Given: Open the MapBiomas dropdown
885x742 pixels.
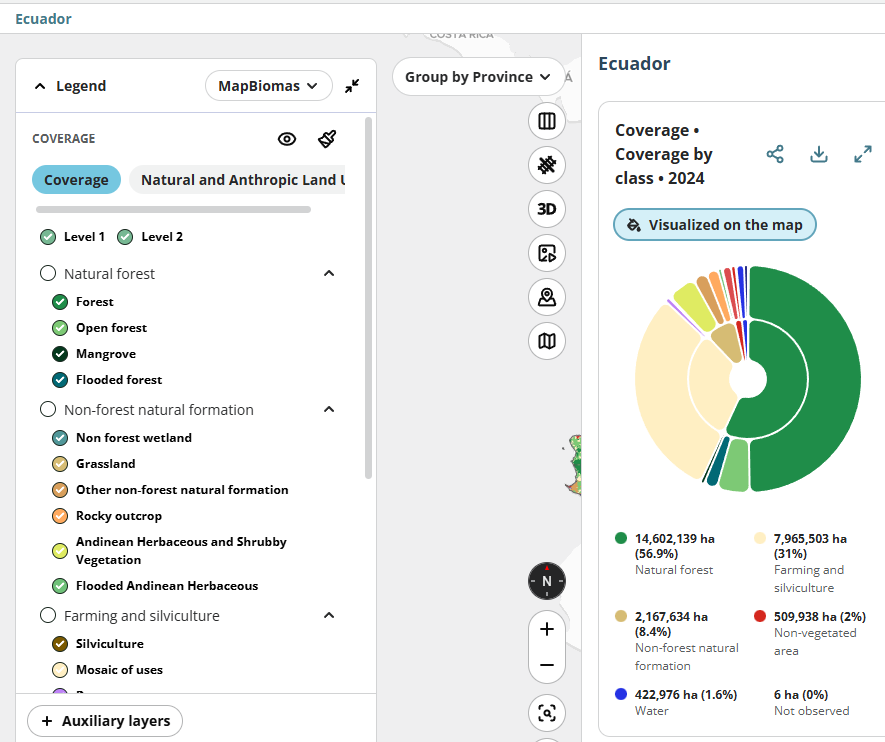Looking at the screenshot, I should click(268, 86).
